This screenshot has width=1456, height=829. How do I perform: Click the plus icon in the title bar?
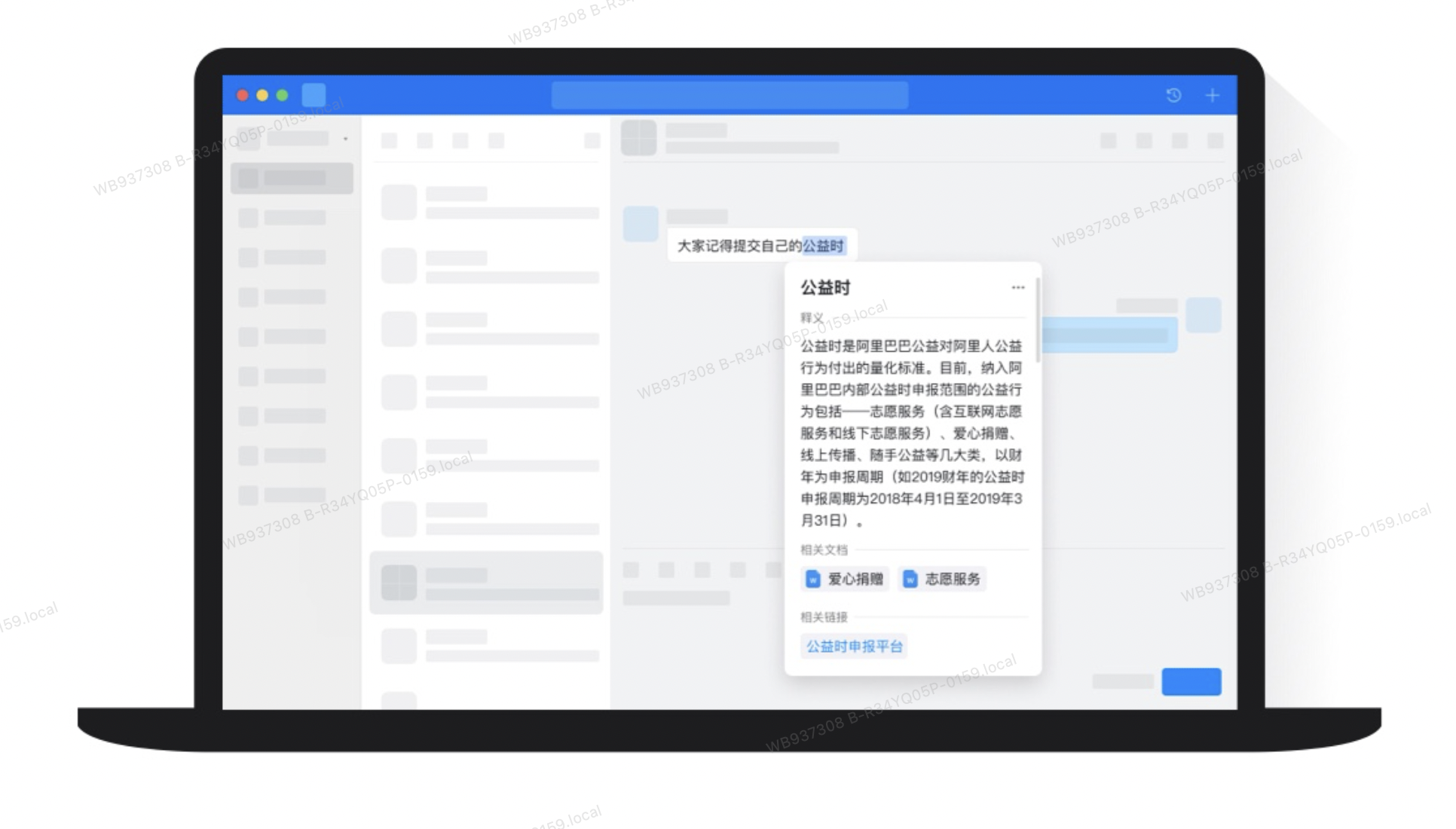pos(1213,96)
